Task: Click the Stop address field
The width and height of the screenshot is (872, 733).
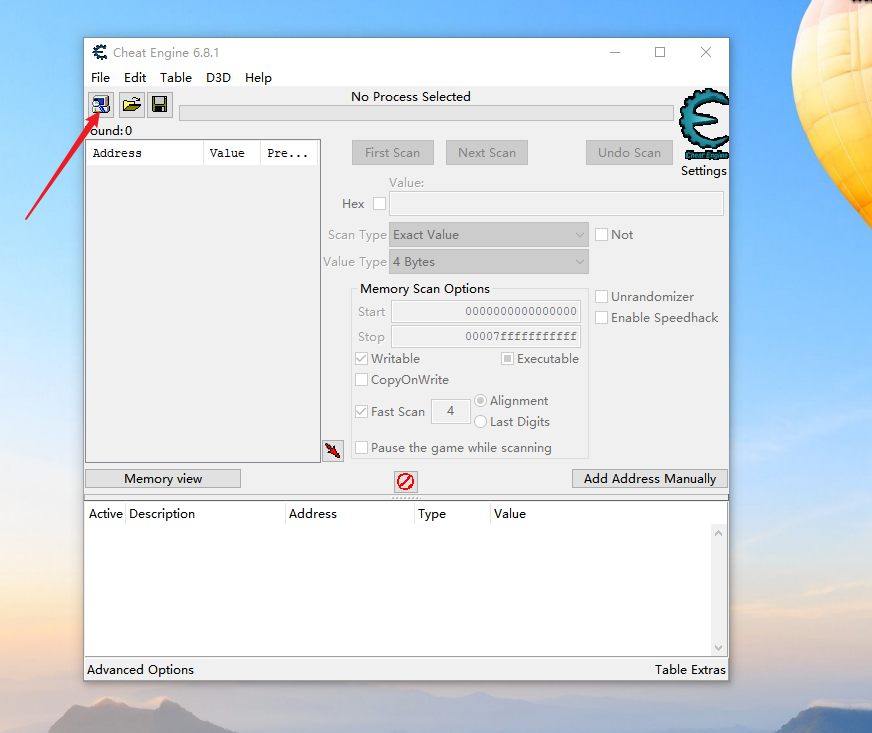Action: (486, 336)
